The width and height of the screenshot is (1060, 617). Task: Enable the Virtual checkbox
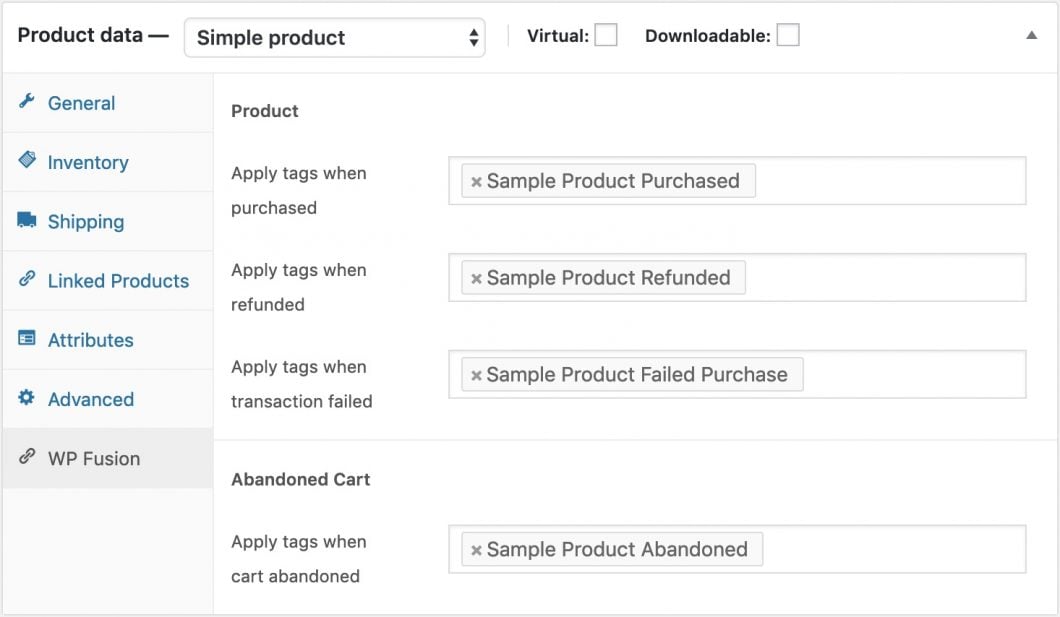[606, 36]
